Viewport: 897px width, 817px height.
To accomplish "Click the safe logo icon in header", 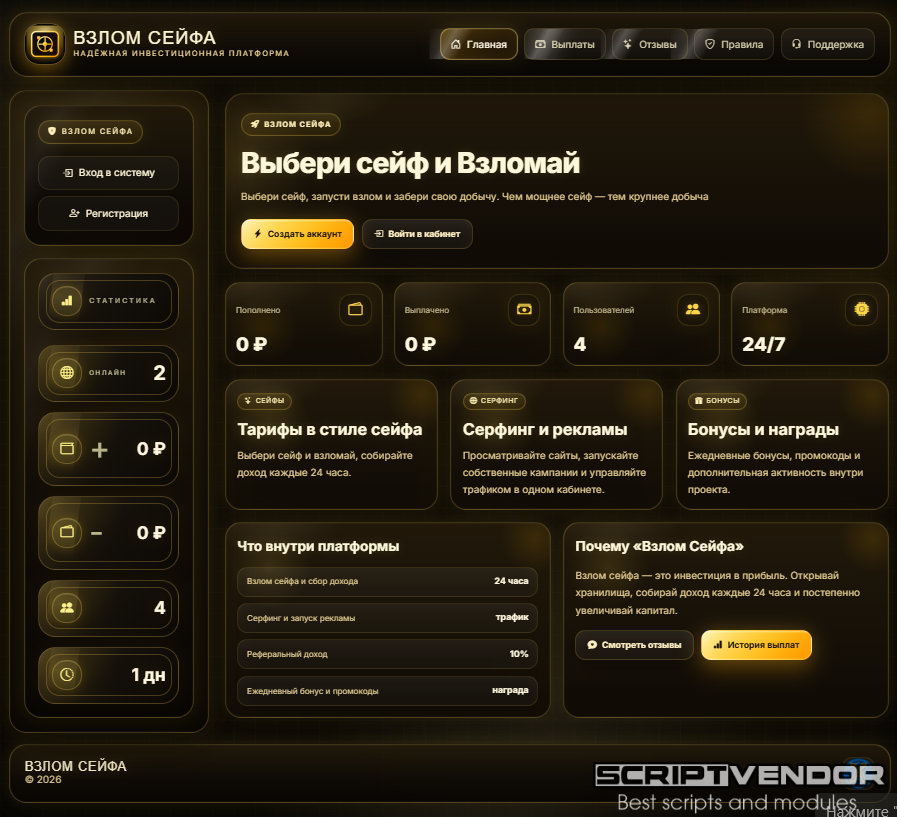I will [45, 43].
